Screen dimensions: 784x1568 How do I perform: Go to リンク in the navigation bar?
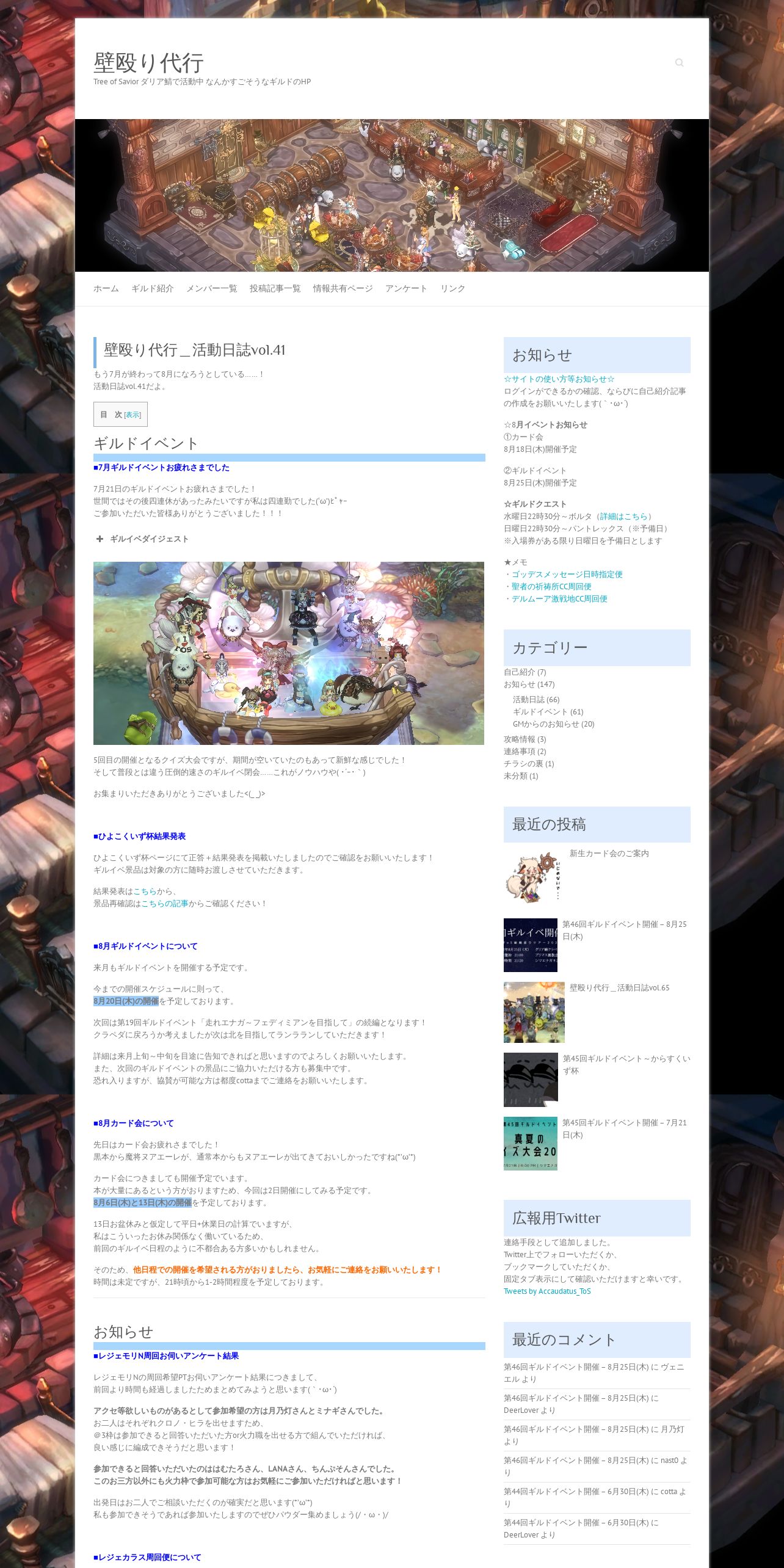tap(453, 288)
